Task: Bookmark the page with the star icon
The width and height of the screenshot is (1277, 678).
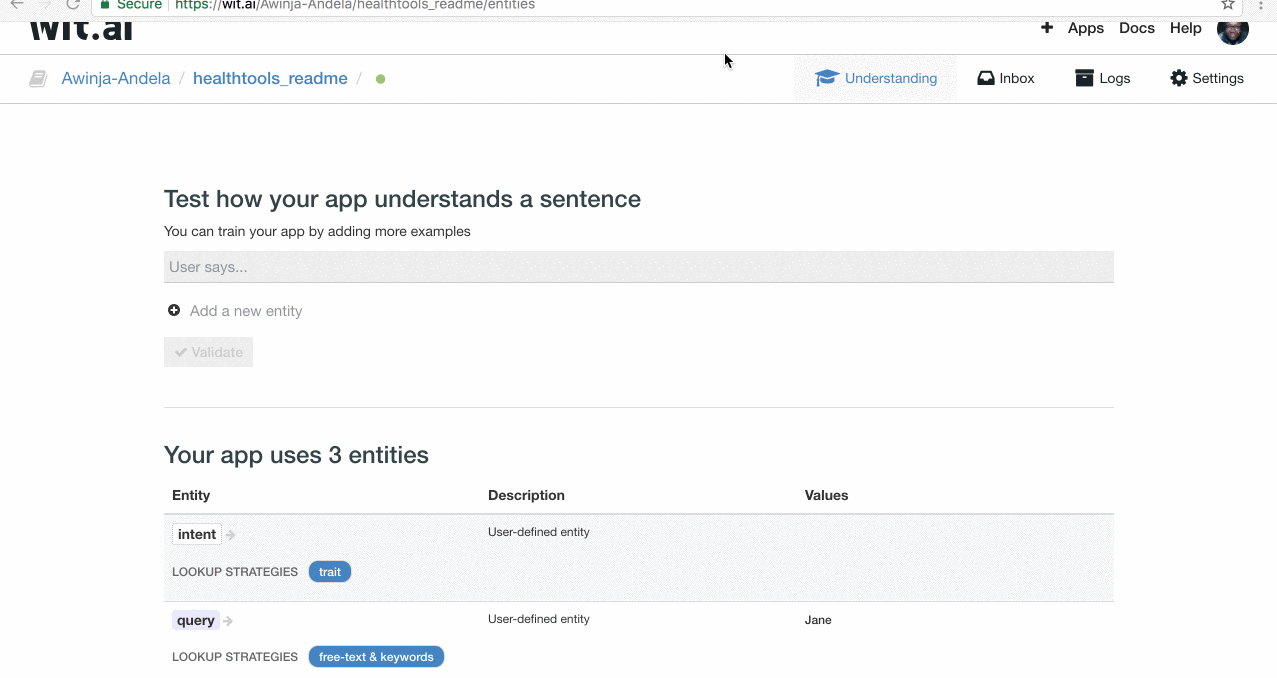Action: pos(1228,5)
